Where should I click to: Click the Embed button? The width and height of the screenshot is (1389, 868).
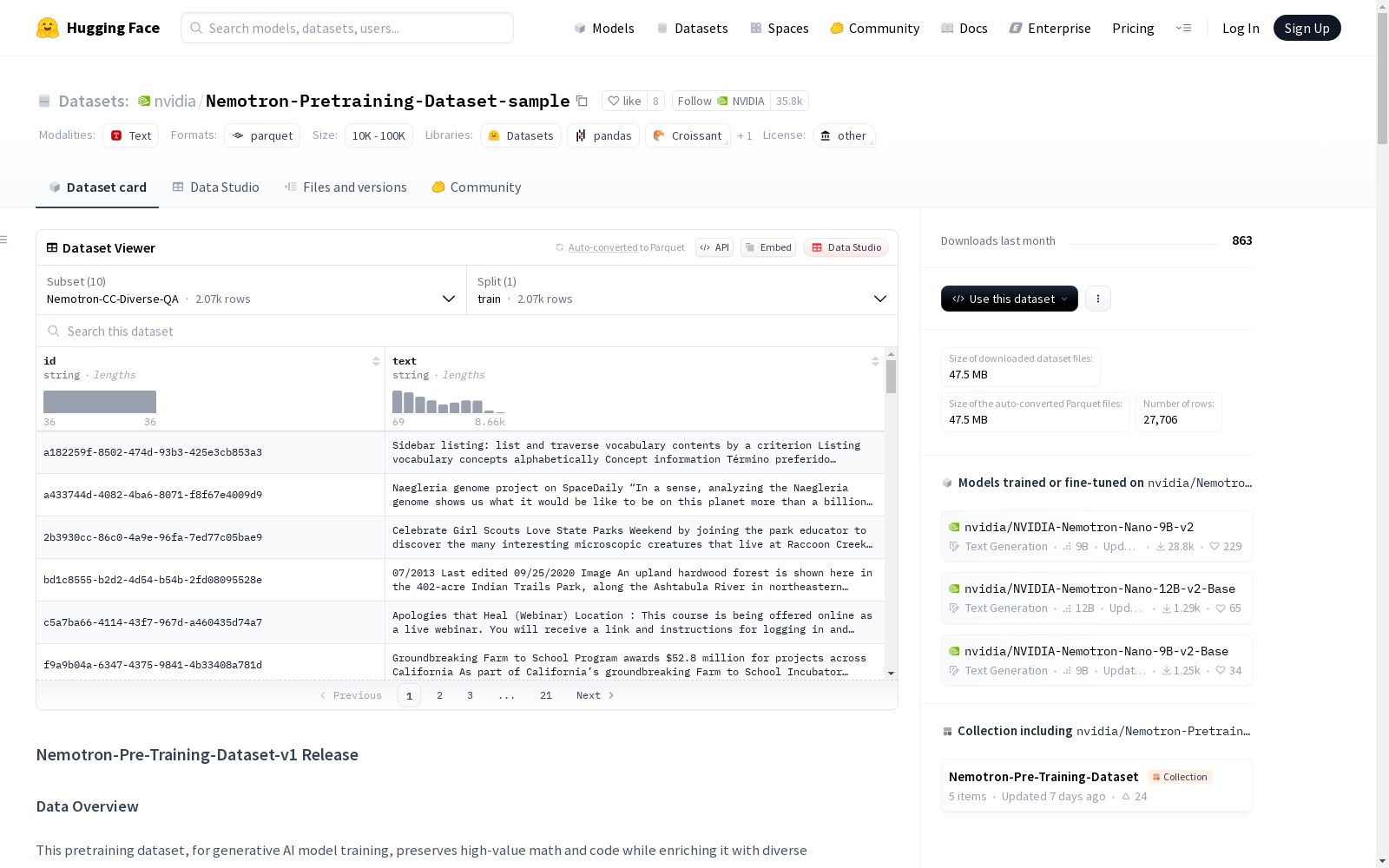point(768,247)
